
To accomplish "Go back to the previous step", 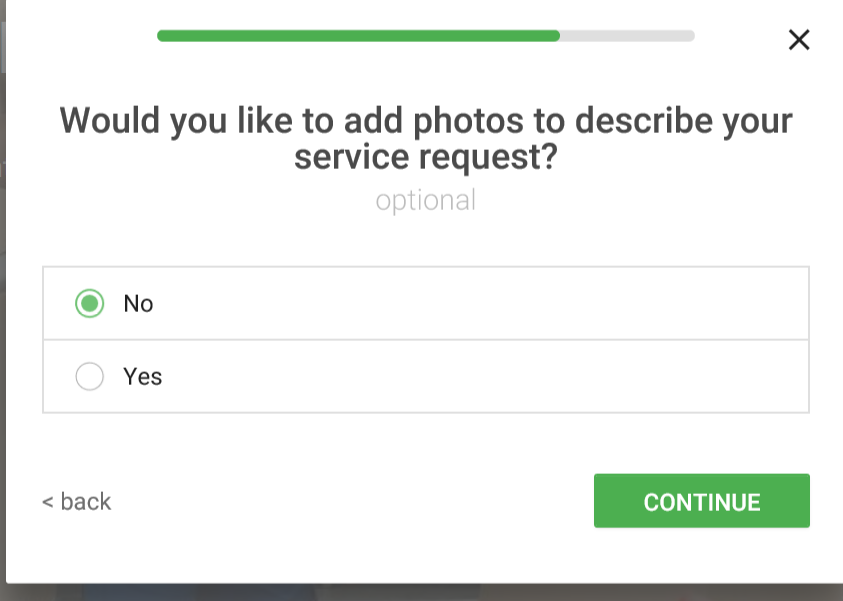I will pyautogui.click(x=77, y=501).
